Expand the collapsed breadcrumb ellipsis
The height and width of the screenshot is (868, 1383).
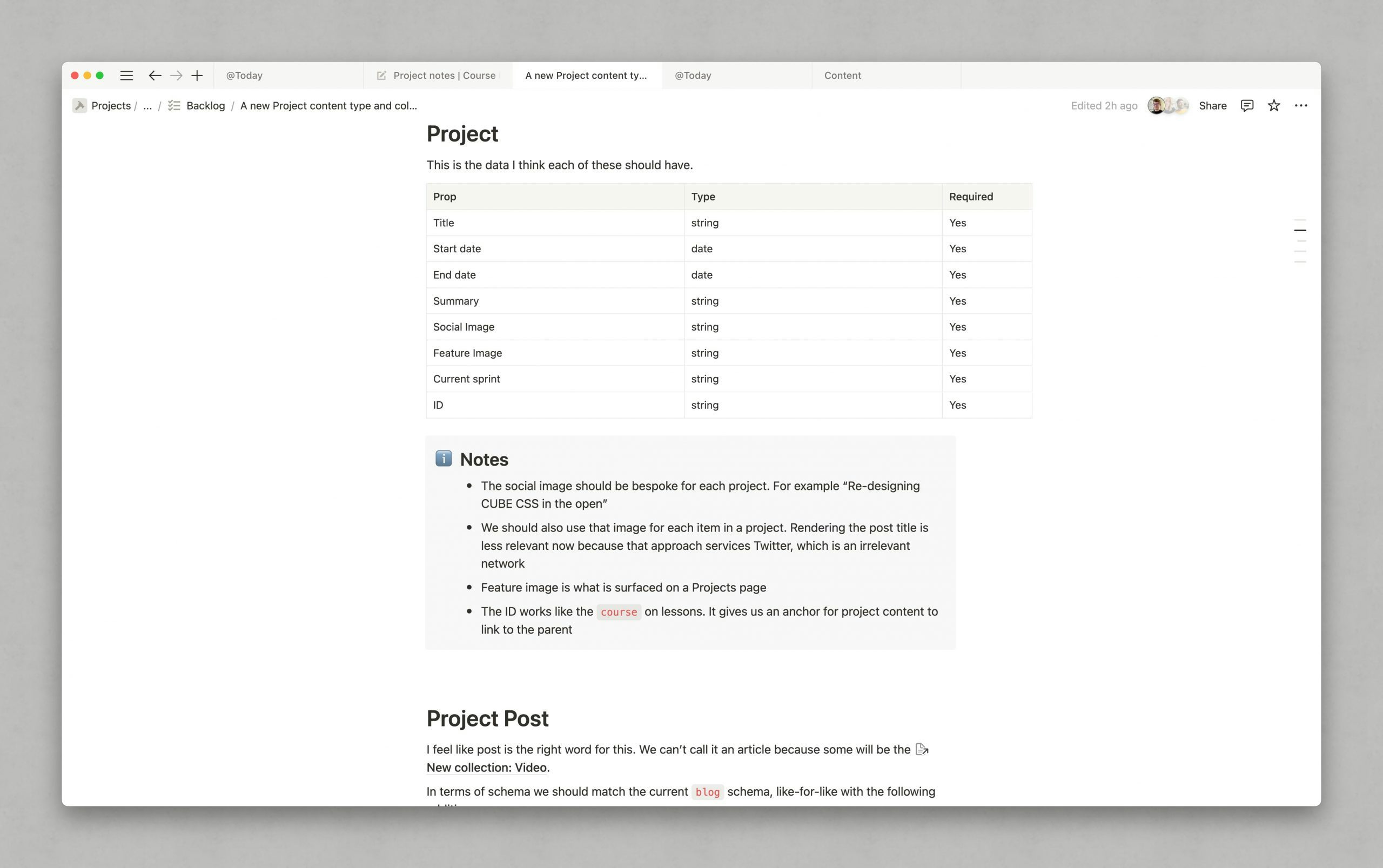coord(147,106)
